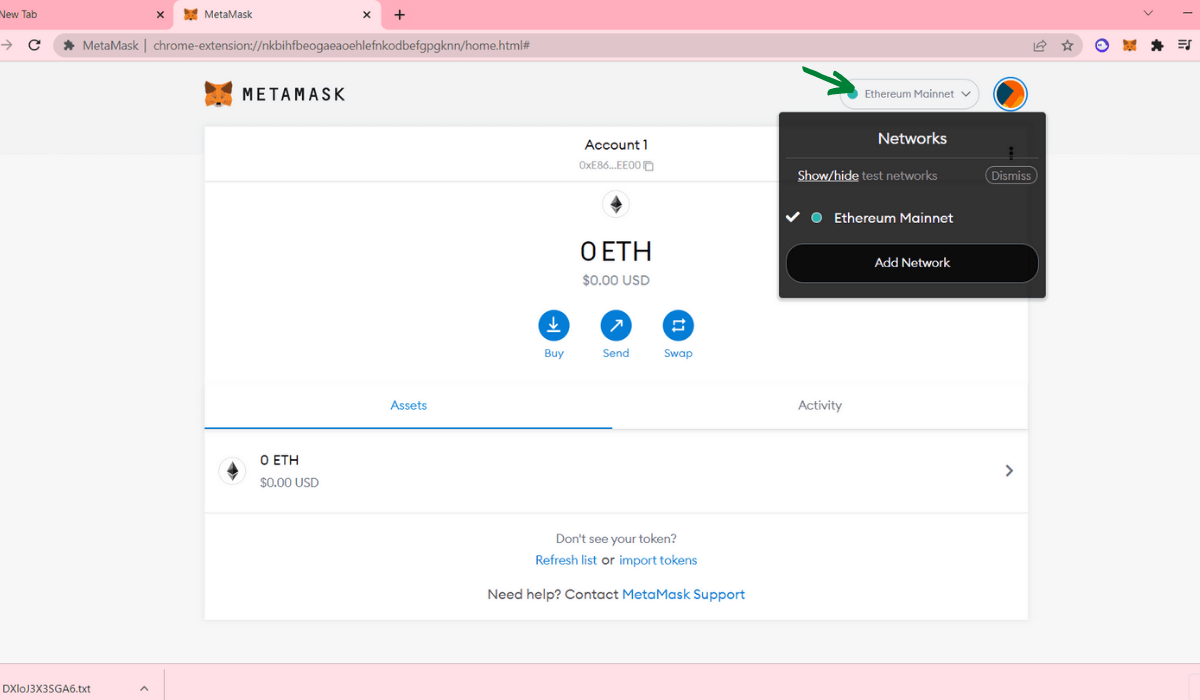Open the browser Extensions puzzle icon

point(1157,45)
